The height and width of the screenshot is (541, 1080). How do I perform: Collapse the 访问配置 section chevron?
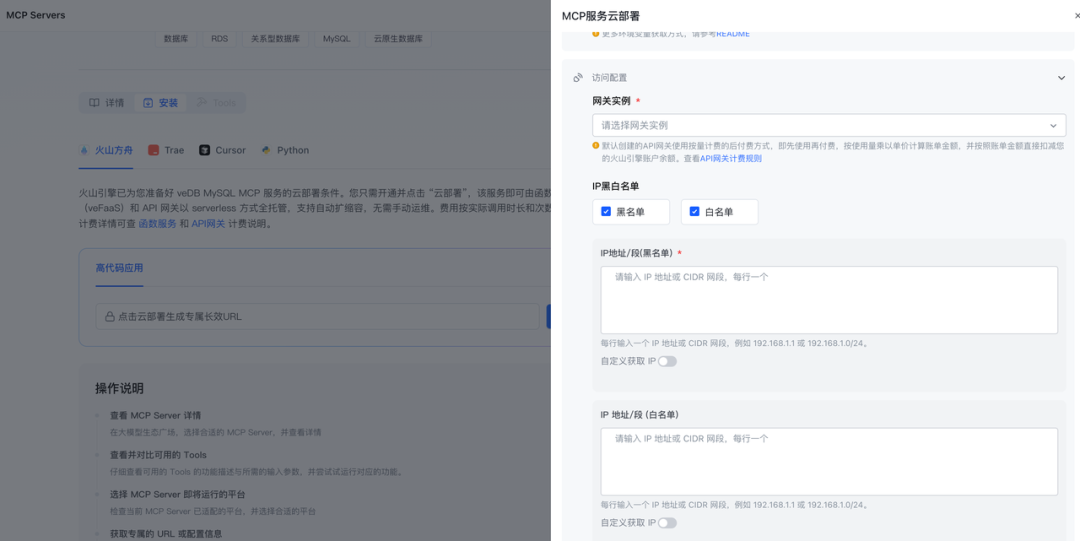coord(1061,78)
